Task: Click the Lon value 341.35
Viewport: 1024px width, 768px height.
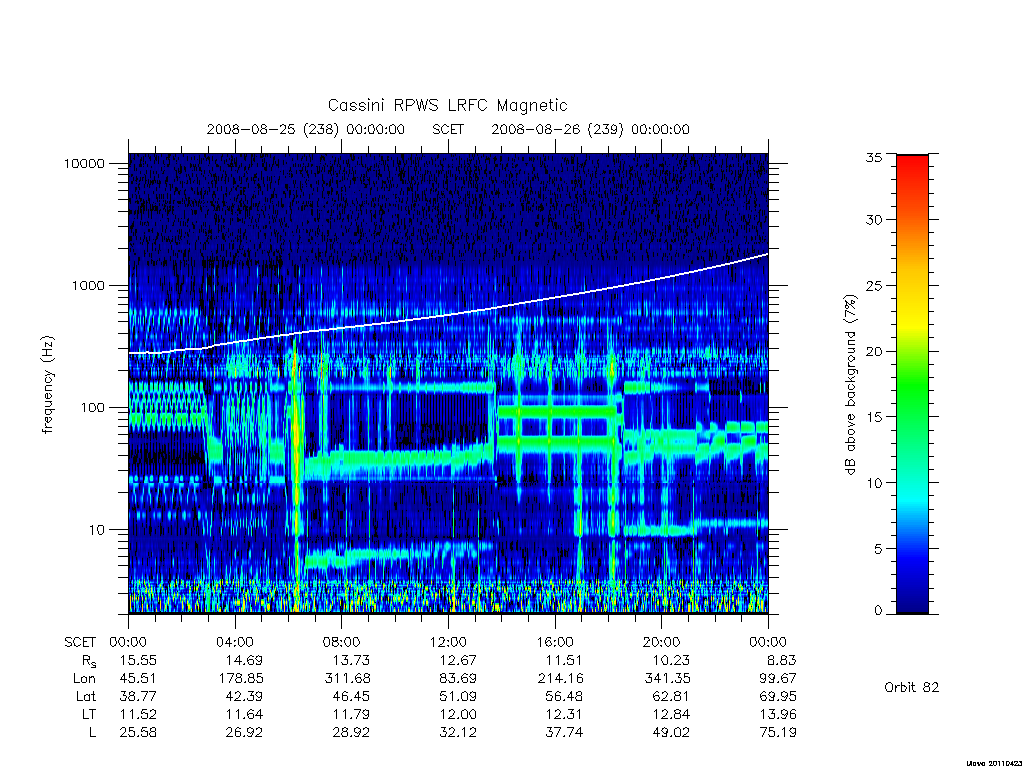Action: click(666, 679)
